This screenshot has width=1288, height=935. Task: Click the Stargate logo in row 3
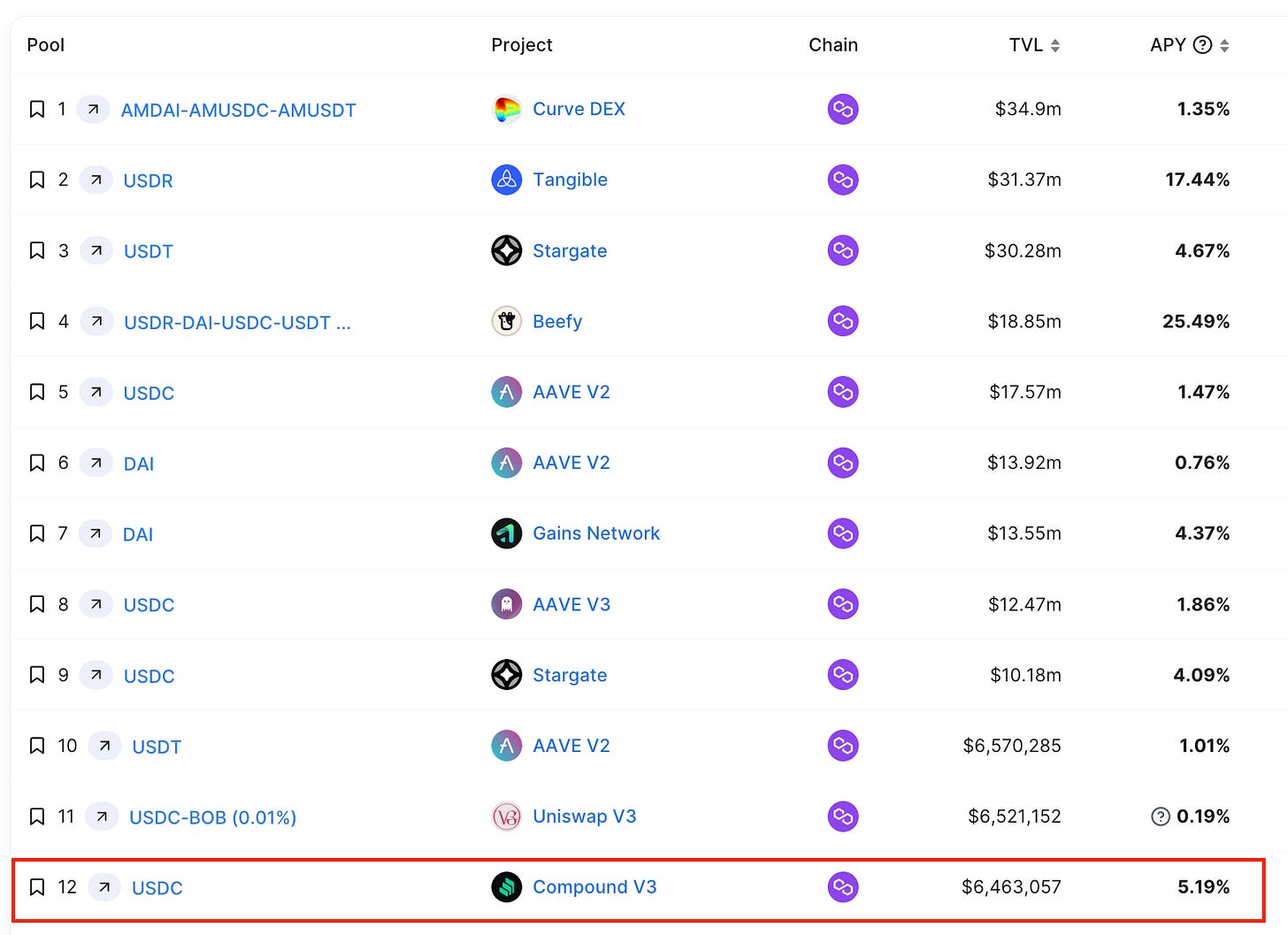507,250
